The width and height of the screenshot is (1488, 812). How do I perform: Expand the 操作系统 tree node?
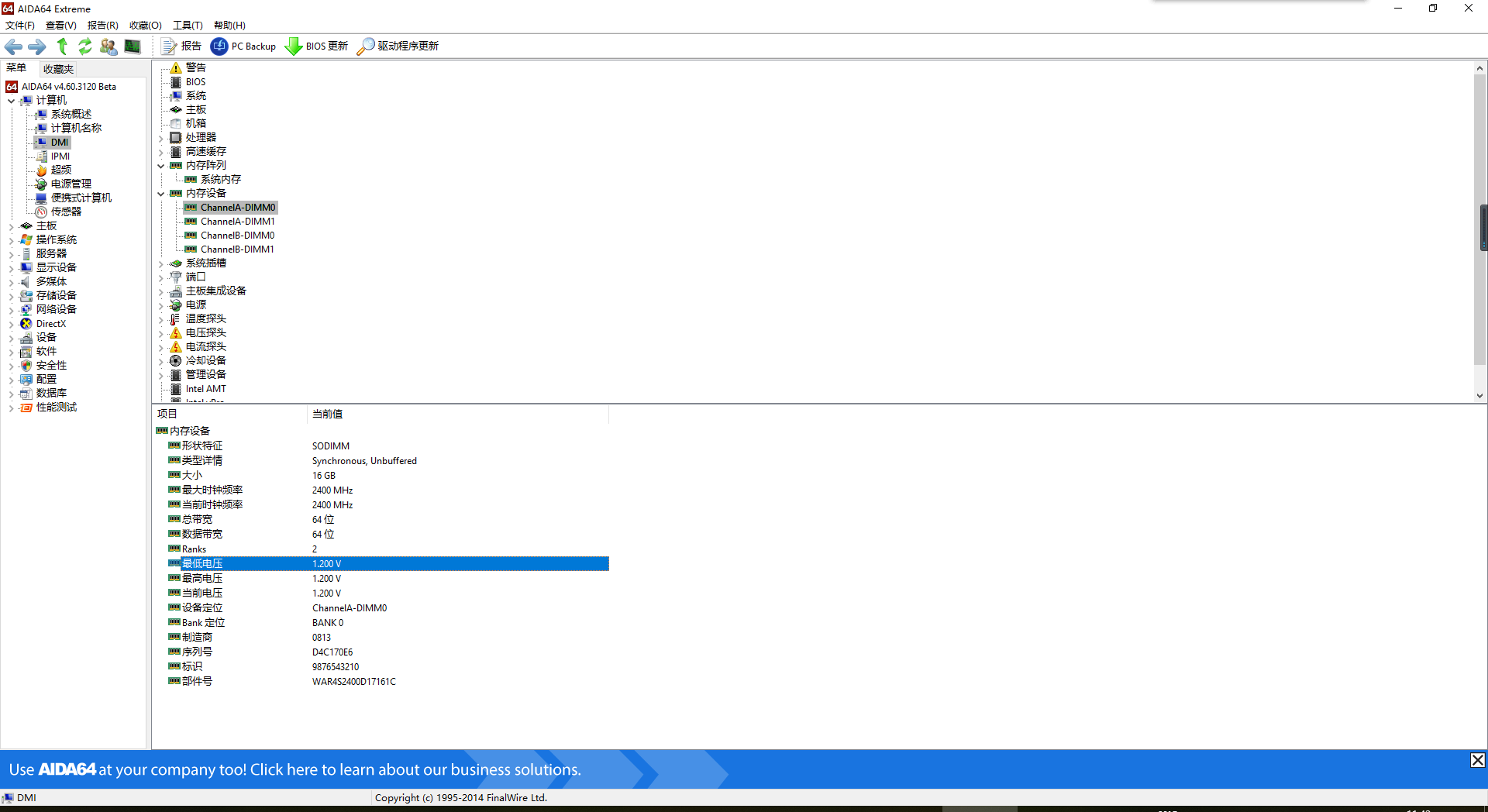(x=11, y=240)
